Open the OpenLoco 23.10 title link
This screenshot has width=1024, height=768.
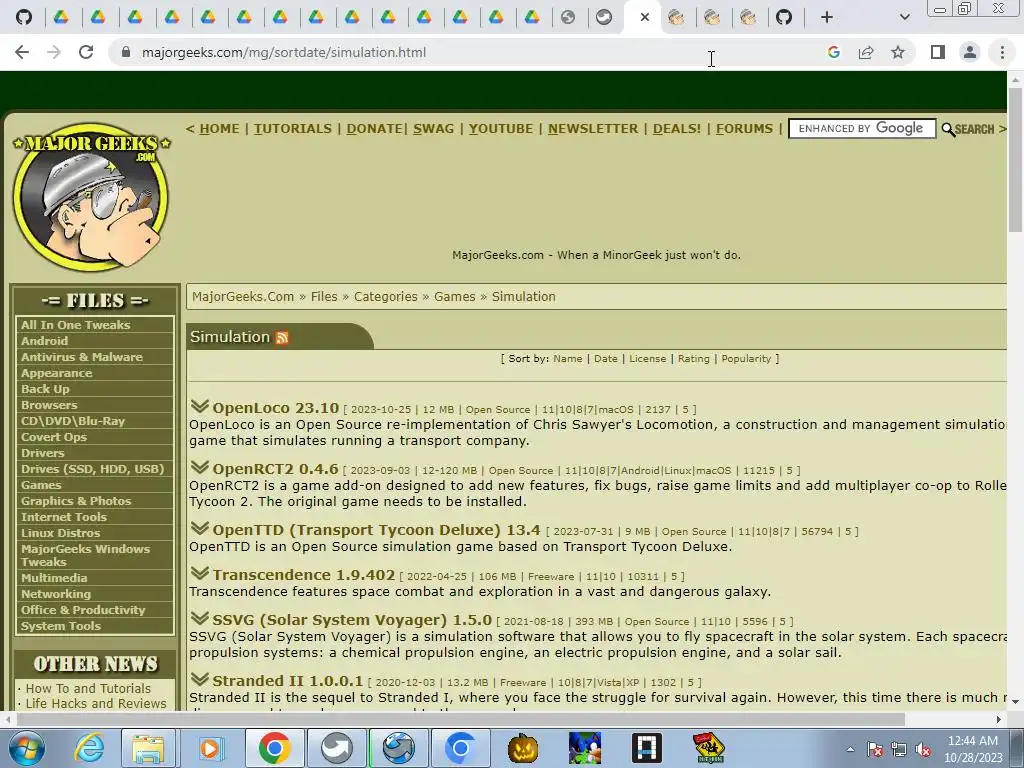tap(276, 408)
